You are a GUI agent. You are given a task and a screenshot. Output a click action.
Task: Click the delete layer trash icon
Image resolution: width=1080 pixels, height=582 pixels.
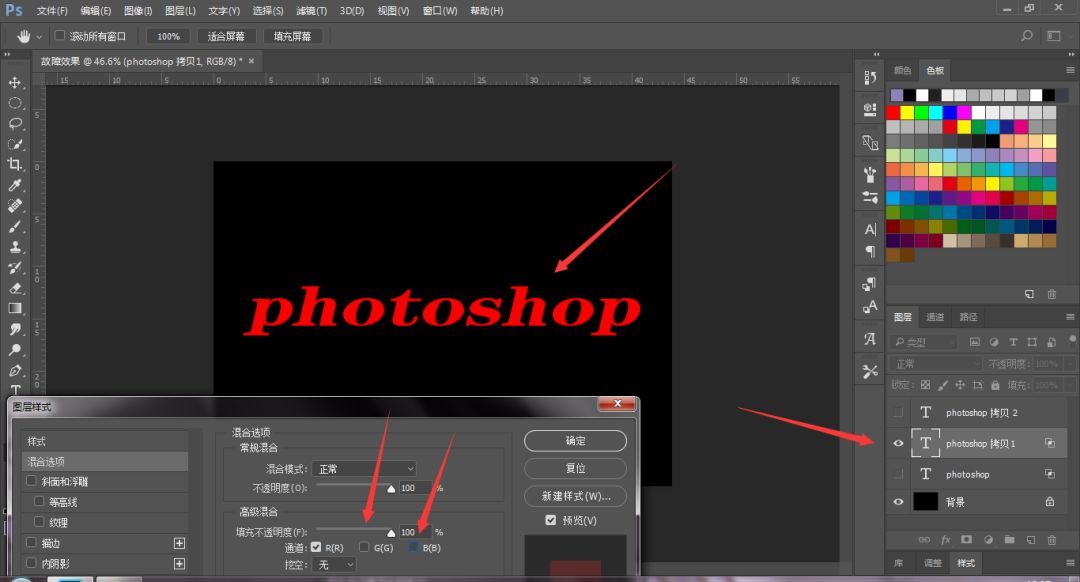point(1052,540)
